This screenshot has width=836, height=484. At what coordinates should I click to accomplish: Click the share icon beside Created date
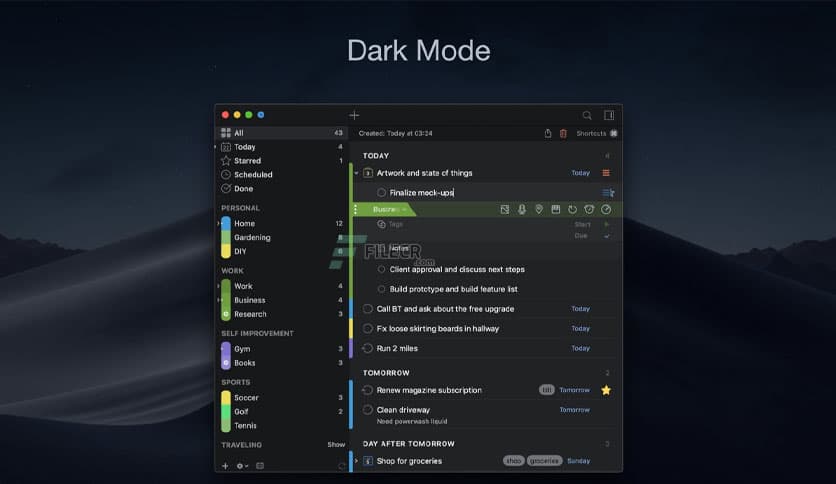pyautogui.click(x=548, y=133)
